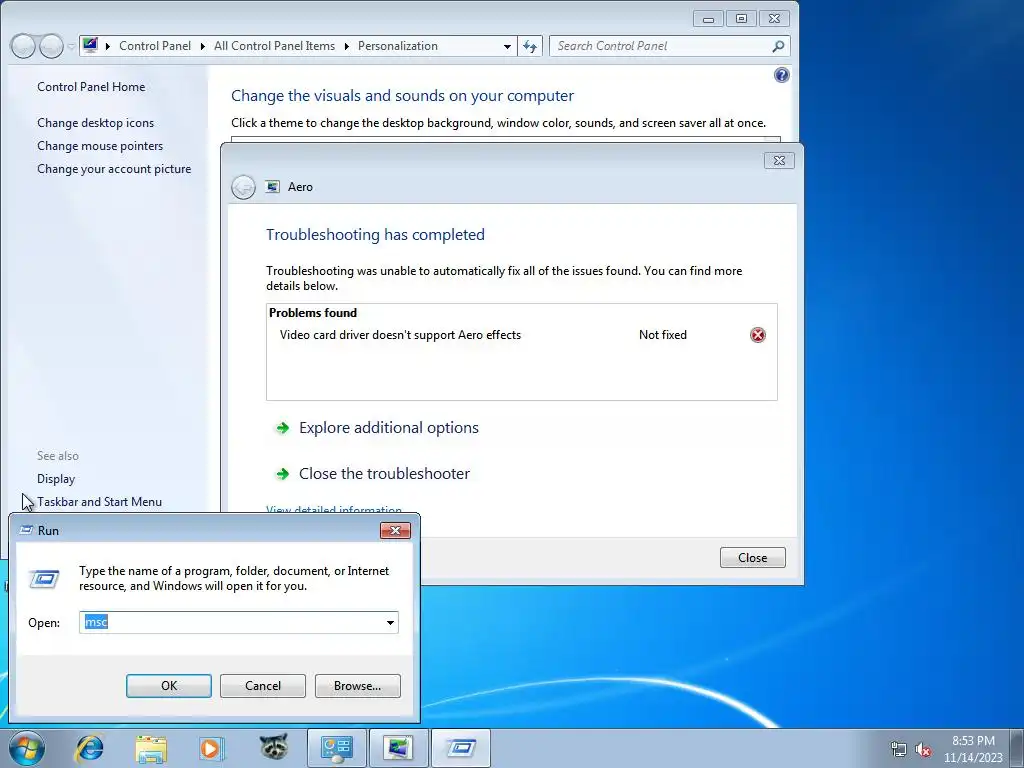Launch Internet Explorer from the taskbar
Viewport: 1024px width, 768px height.
(89, 748)
